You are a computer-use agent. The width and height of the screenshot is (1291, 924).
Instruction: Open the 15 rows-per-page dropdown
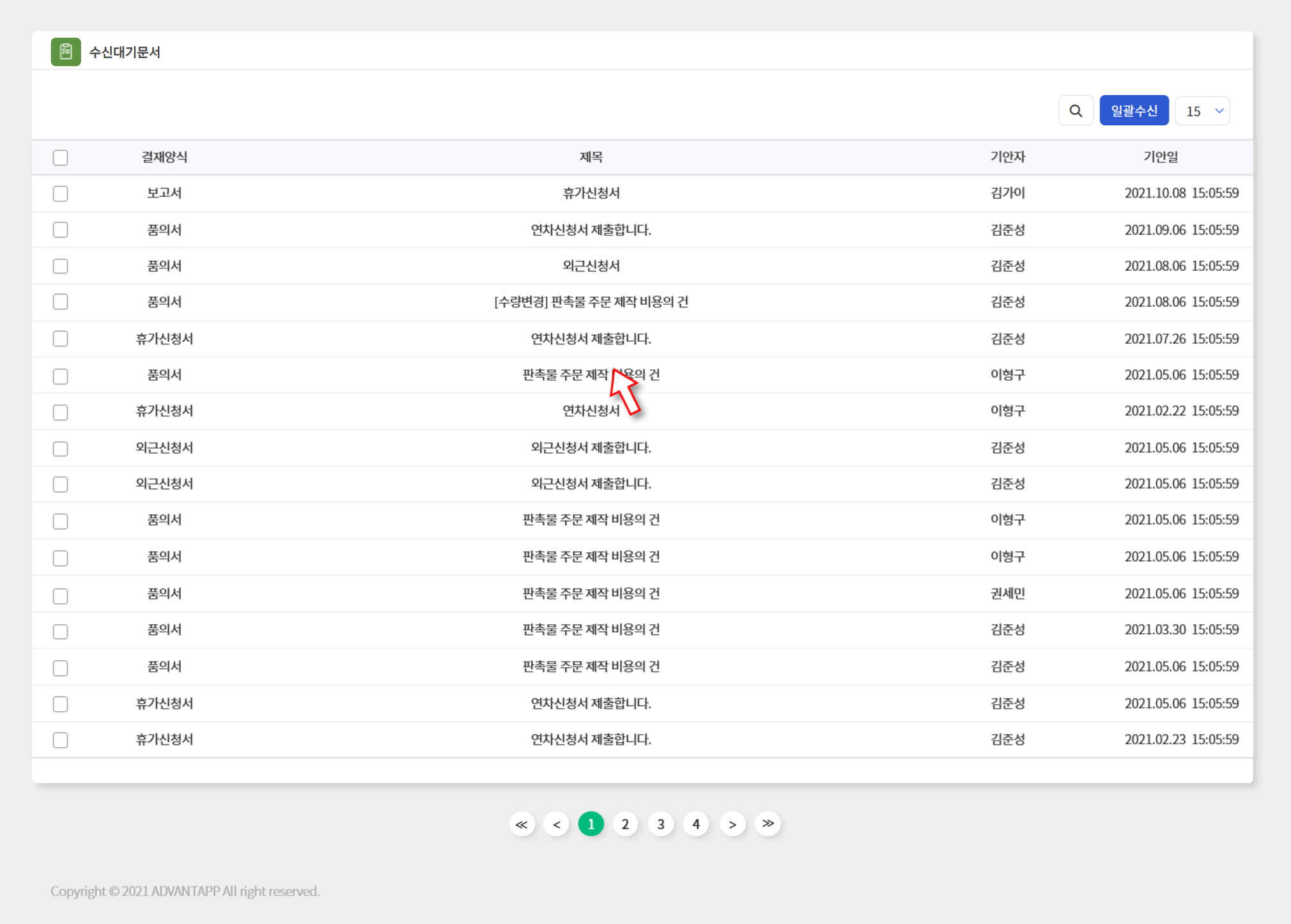pos(1203,111)
